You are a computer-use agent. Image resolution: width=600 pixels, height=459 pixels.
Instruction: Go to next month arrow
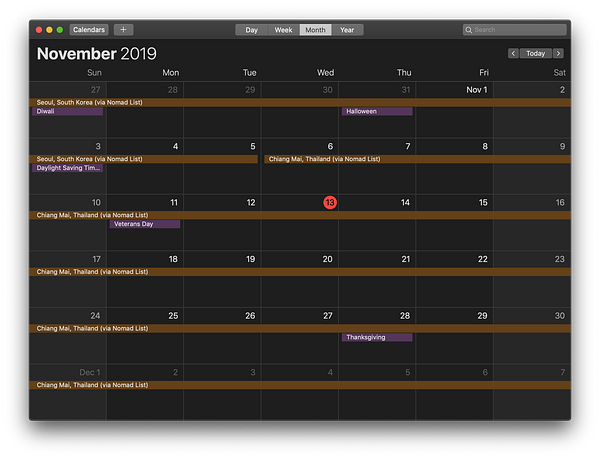(558, 53)
